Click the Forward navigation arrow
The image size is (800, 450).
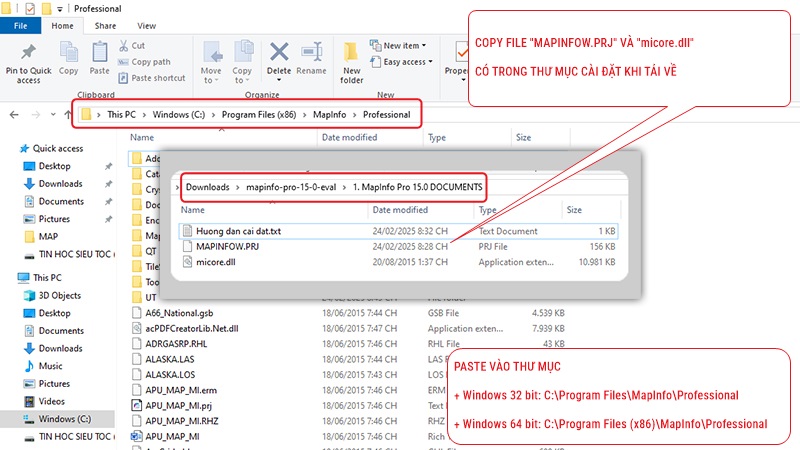(36, 115)
